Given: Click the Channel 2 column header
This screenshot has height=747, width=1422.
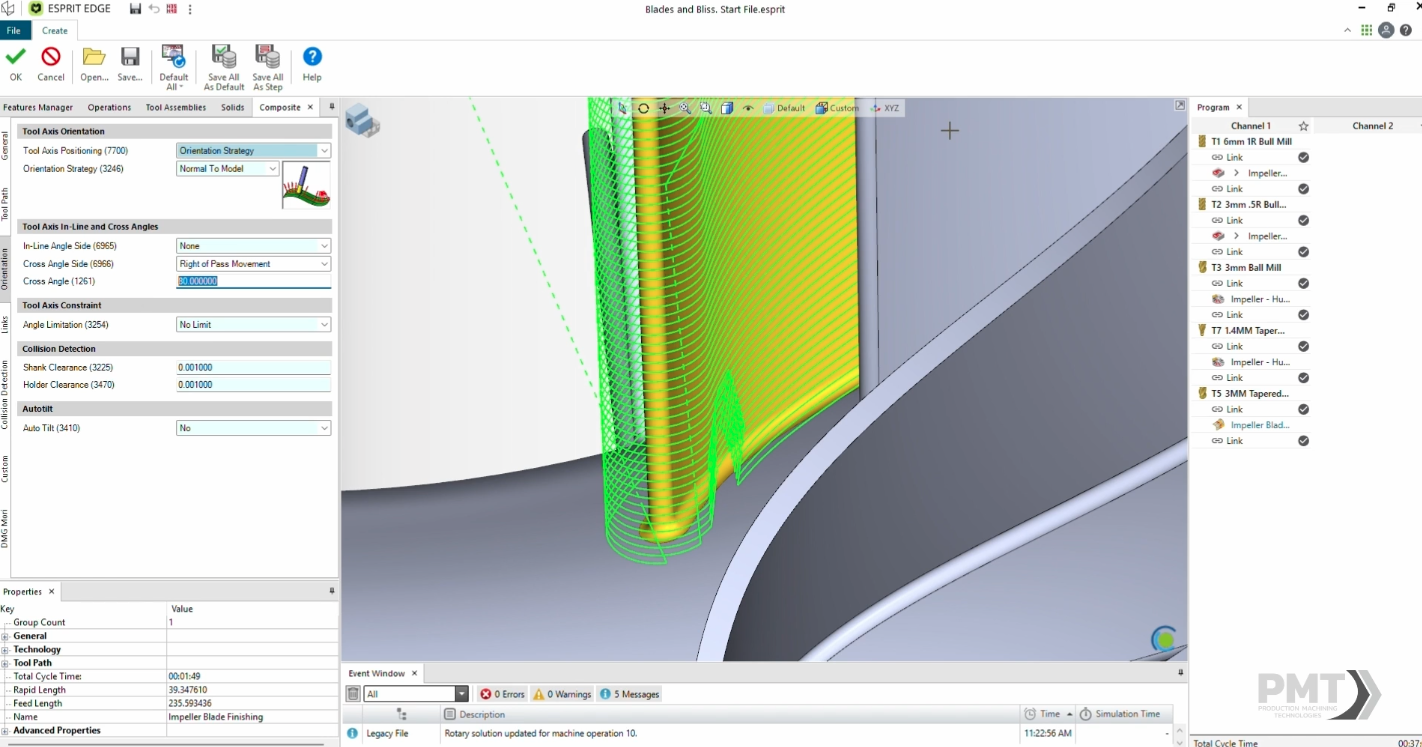Looking at the screenshot, I should coord(1372,126).
